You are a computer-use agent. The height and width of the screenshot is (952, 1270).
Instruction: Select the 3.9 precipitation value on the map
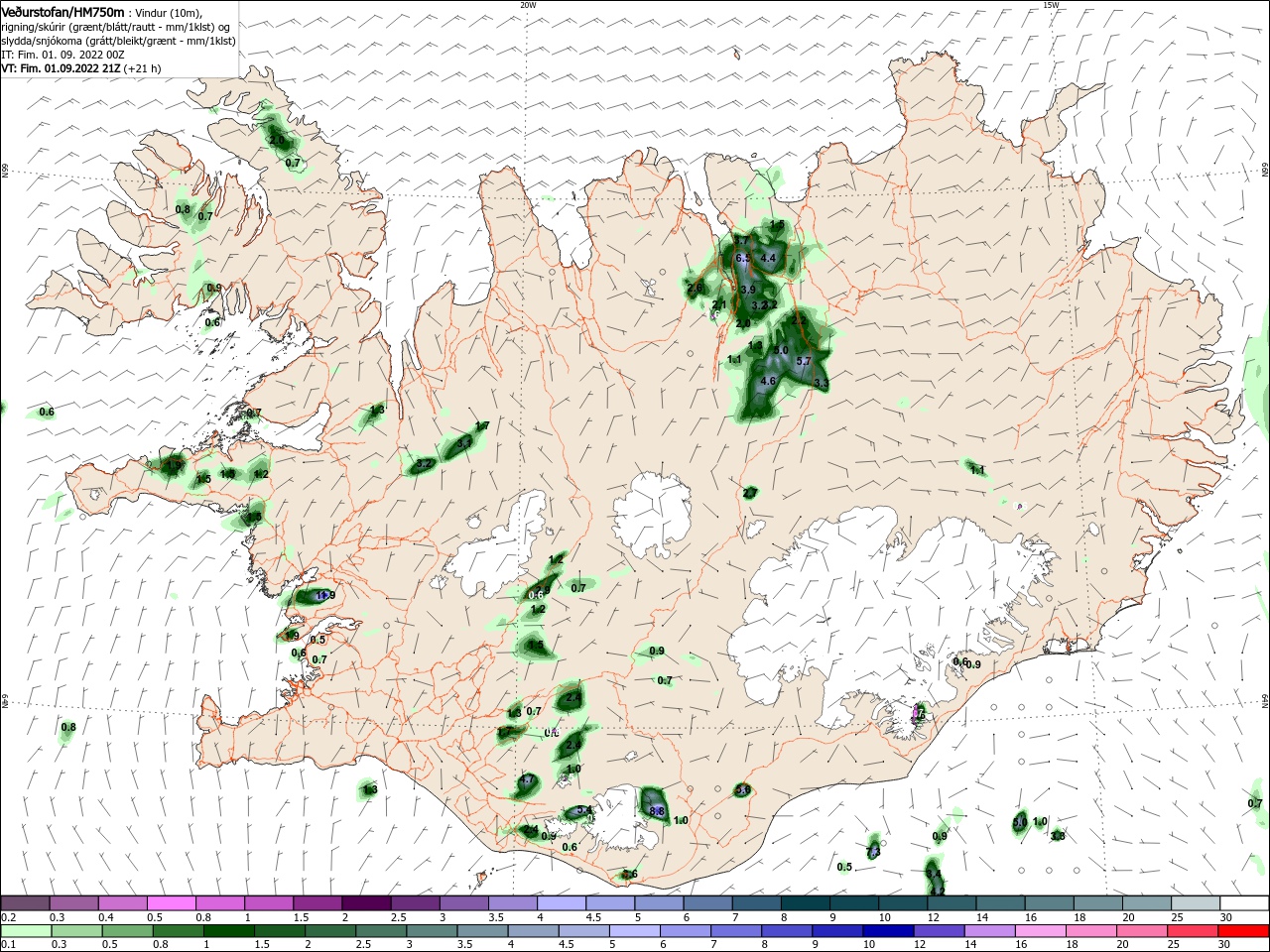[x=748, y=290]
